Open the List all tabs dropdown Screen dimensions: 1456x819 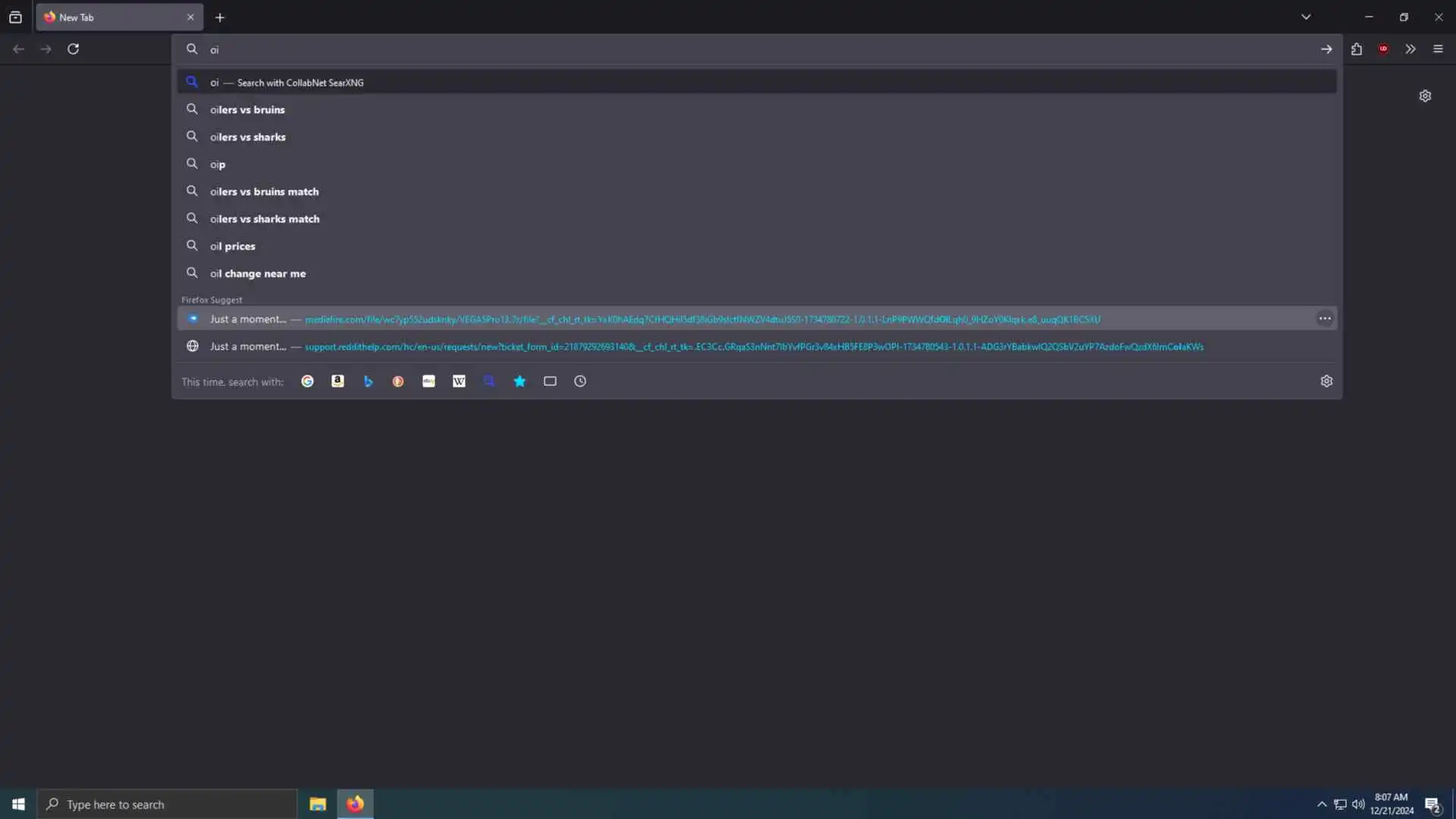(1306, 17)
